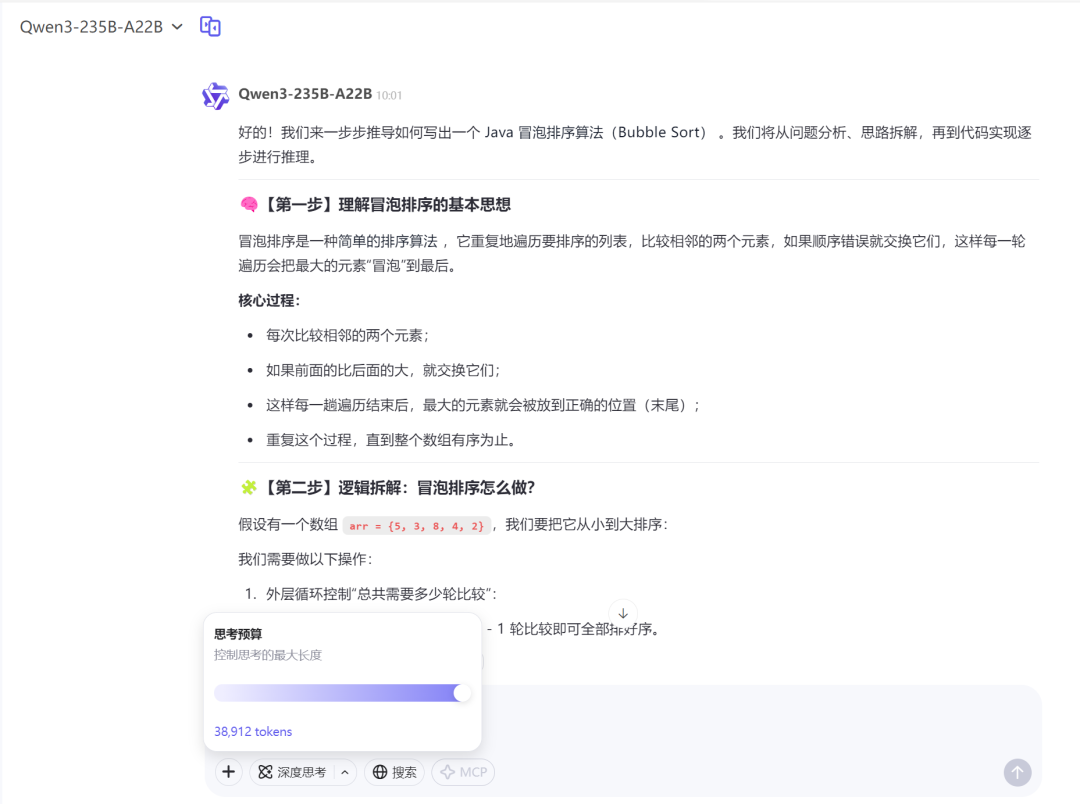Click the sentence 我们需要做以下操作
Image resolution: width=1080 pixels, height=804 pixels.
coord(305,559)
